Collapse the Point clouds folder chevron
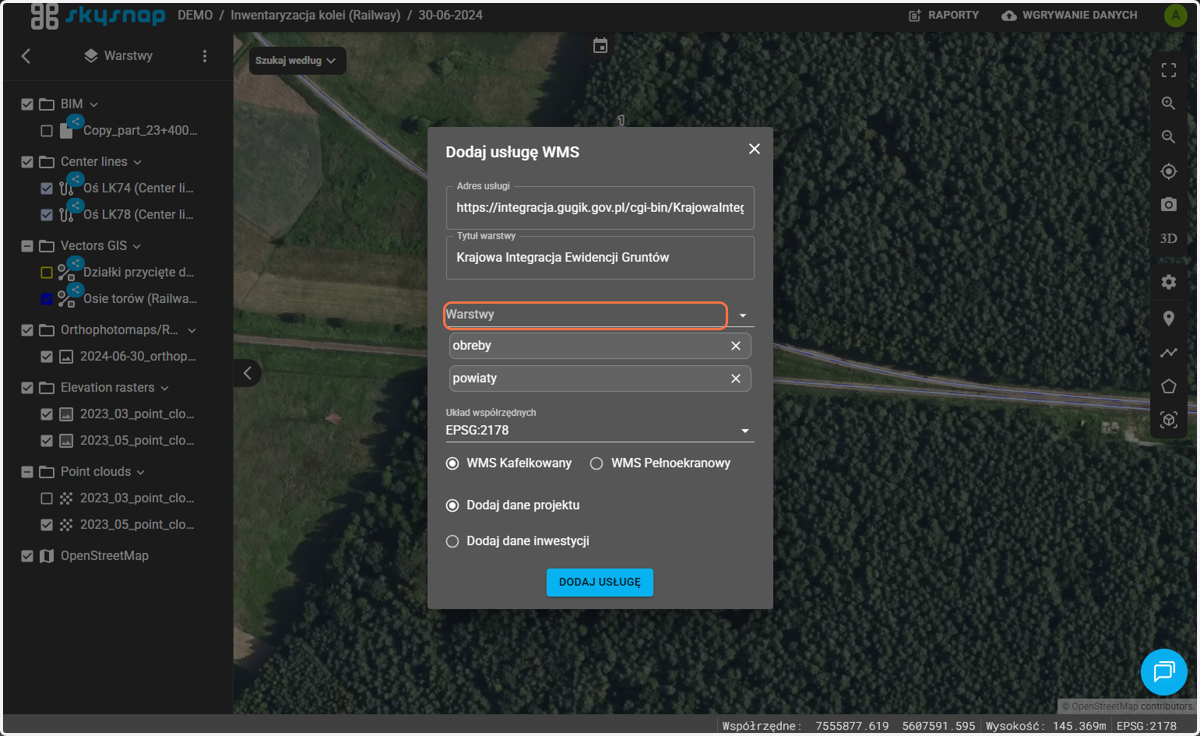Viewport: 1200px width, 736px height. click(141, 472)
